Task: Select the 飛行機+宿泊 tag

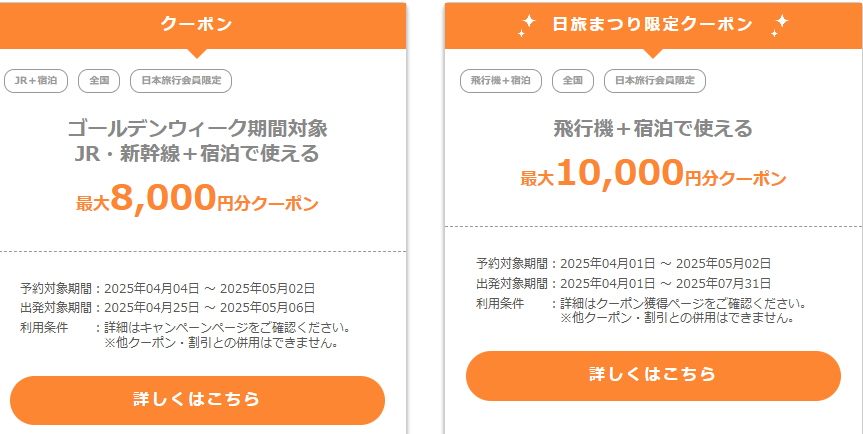Action: 501,81
